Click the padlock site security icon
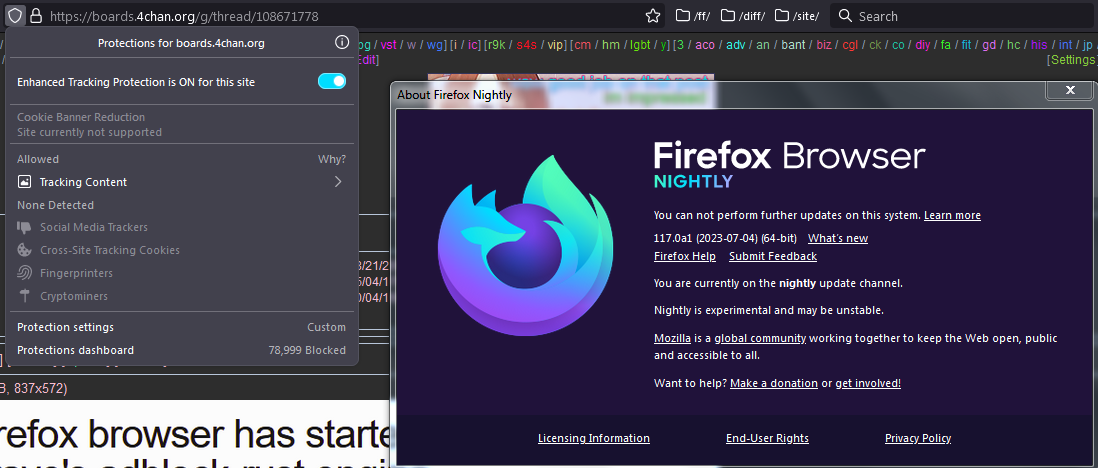 (x=36, y=15)
